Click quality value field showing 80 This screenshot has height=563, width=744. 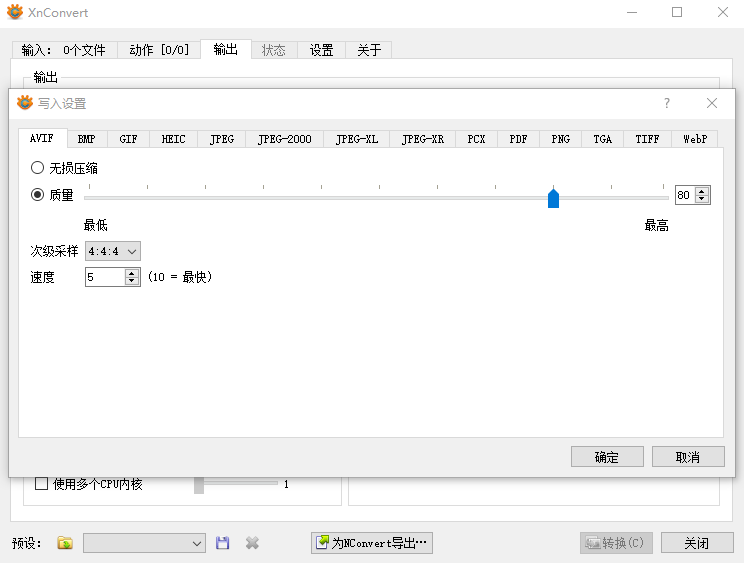pos(685,195)
